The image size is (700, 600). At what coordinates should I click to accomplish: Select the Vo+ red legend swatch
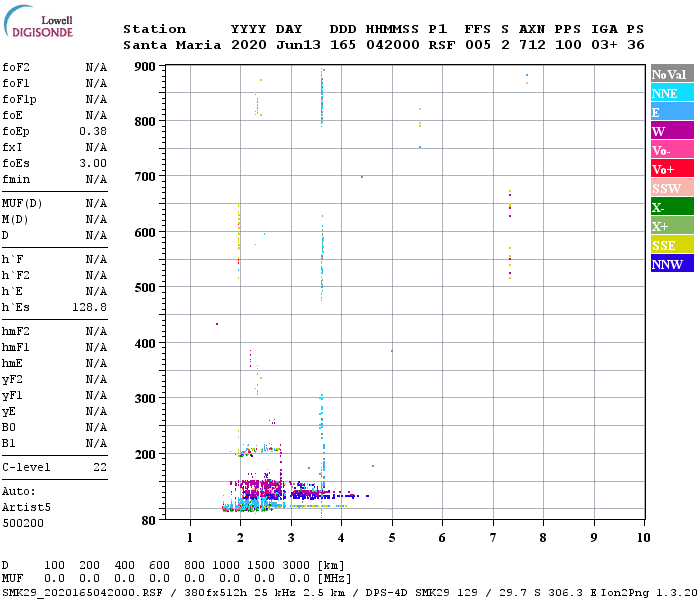pyautogui.click(x=672, y=168)
